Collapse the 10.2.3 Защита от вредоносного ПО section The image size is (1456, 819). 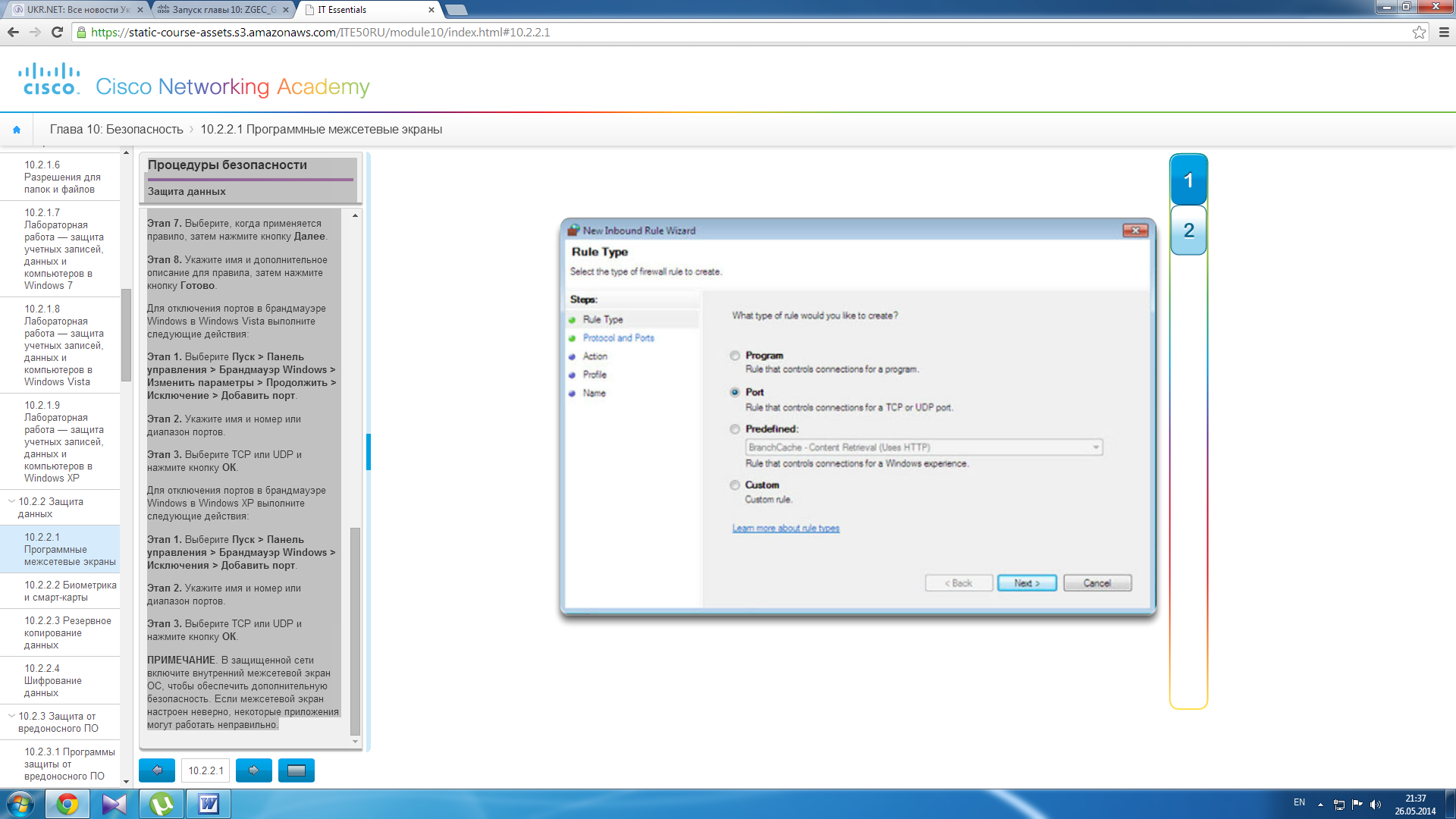coord(11,716)
